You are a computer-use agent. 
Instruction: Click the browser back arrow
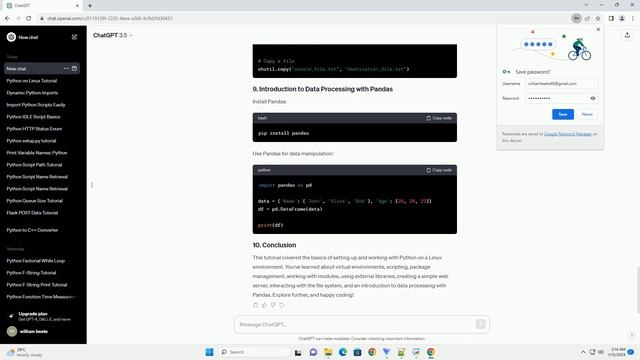click(x=7, y=18)
